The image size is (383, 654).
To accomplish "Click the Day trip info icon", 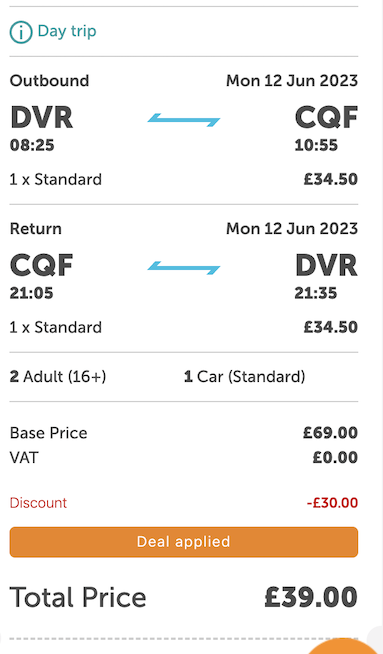I will [x=21, y=32].
